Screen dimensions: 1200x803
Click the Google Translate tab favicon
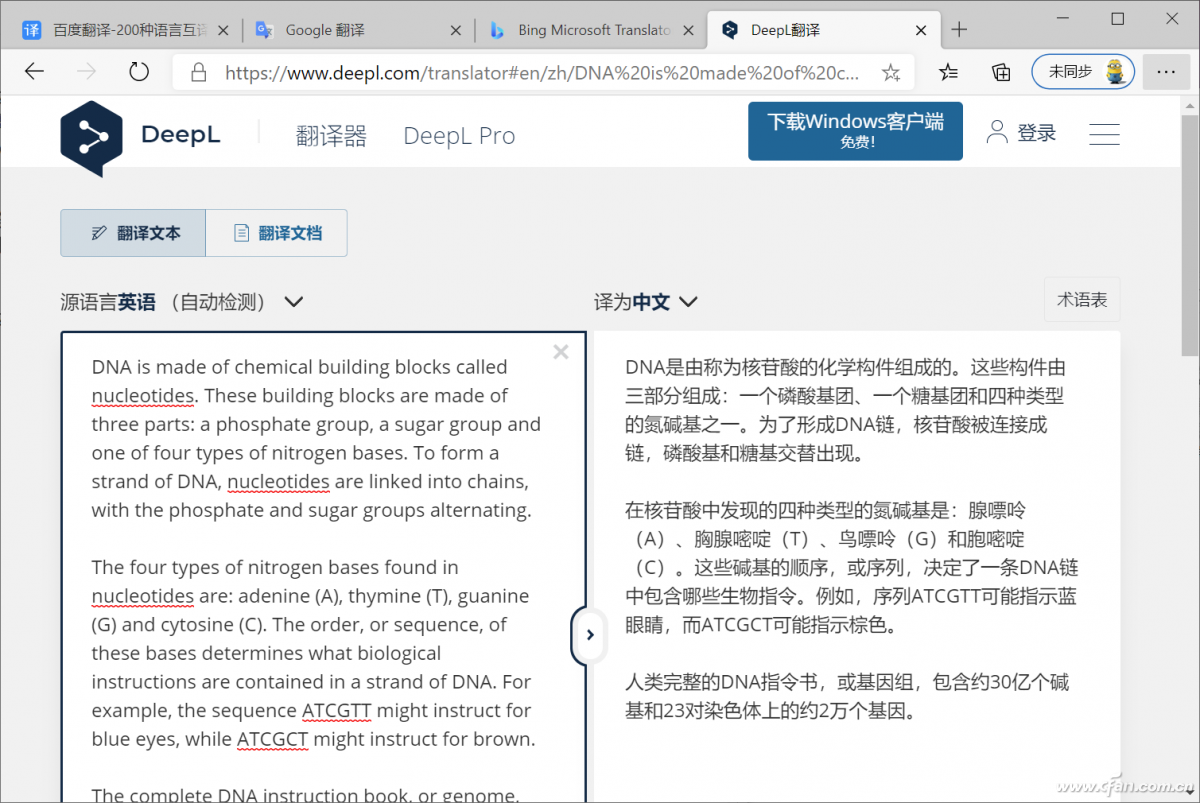pyautogui.click(x=264, y=30)
